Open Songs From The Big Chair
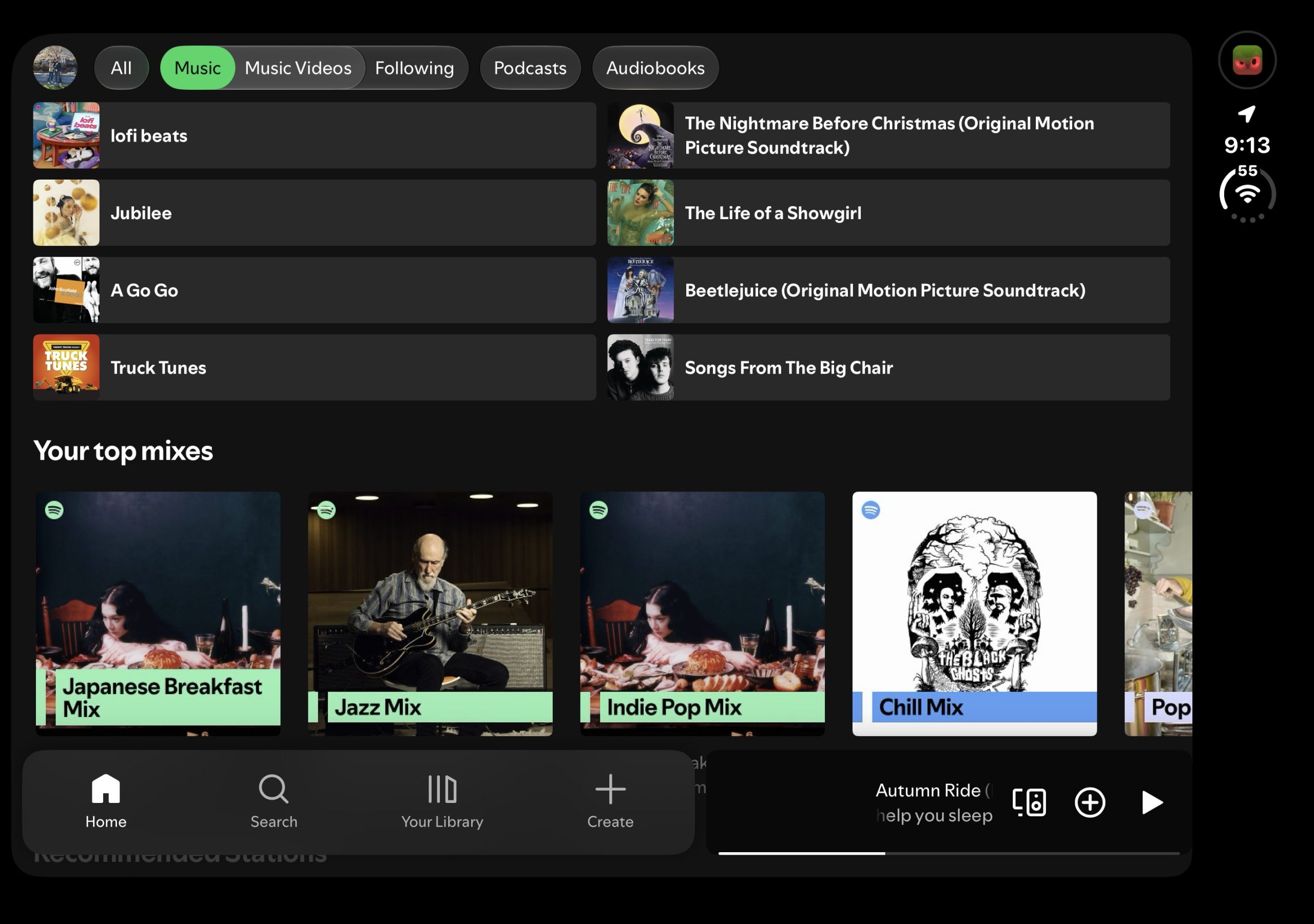Viewport: 1314px width, 924px height. tap(888, 367)
